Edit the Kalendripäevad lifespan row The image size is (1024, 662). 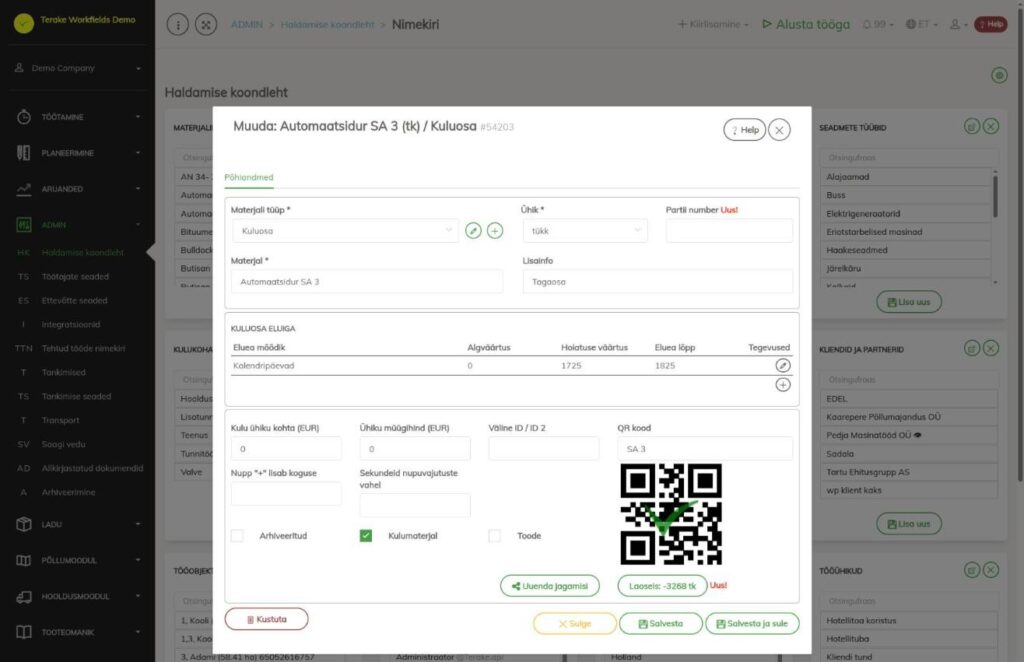pyautogui.click(x=783, y=366)
